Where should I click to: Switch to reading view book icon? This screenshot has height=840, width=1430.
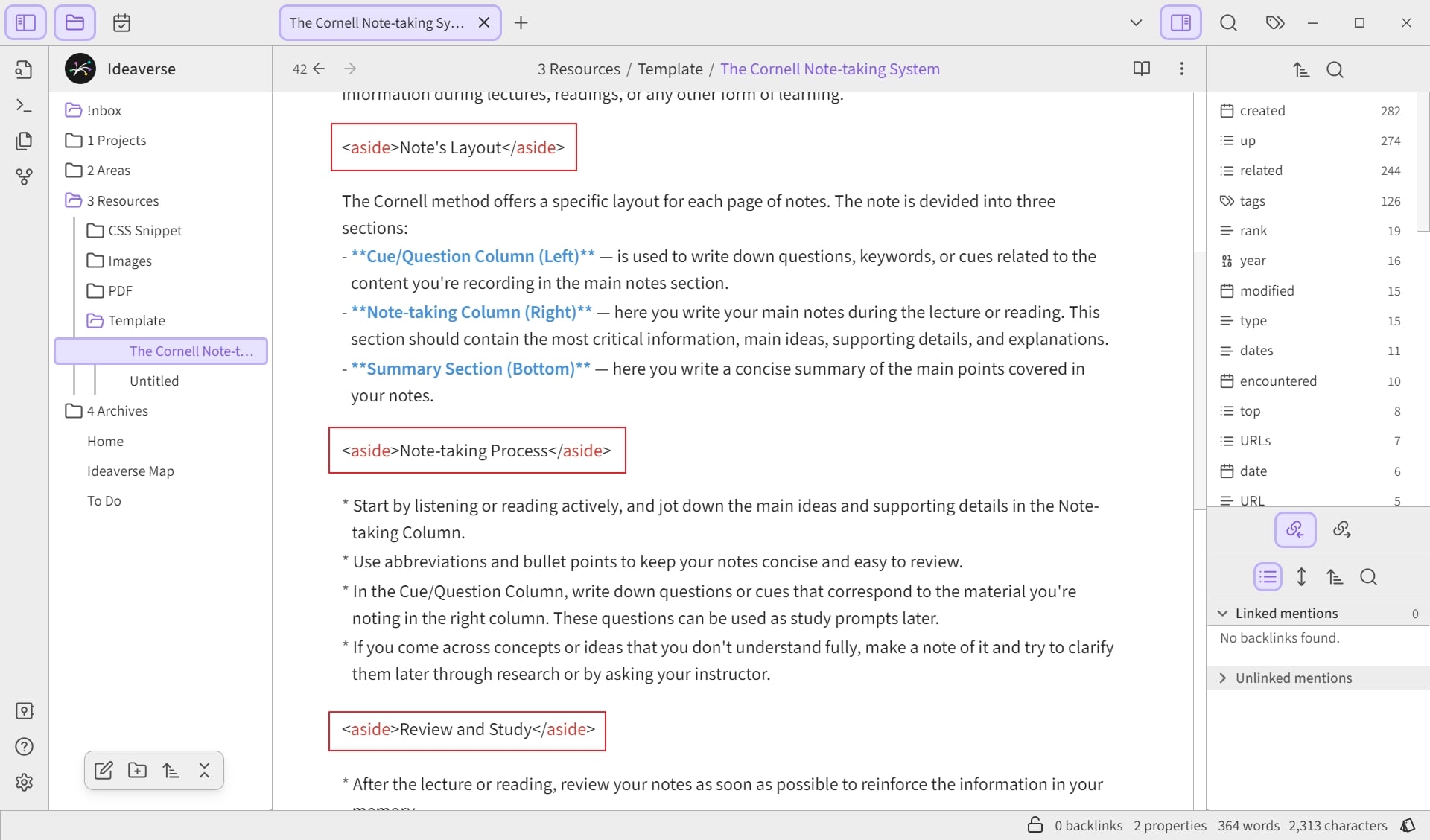pyautogui.click(x=1141, y=69)
